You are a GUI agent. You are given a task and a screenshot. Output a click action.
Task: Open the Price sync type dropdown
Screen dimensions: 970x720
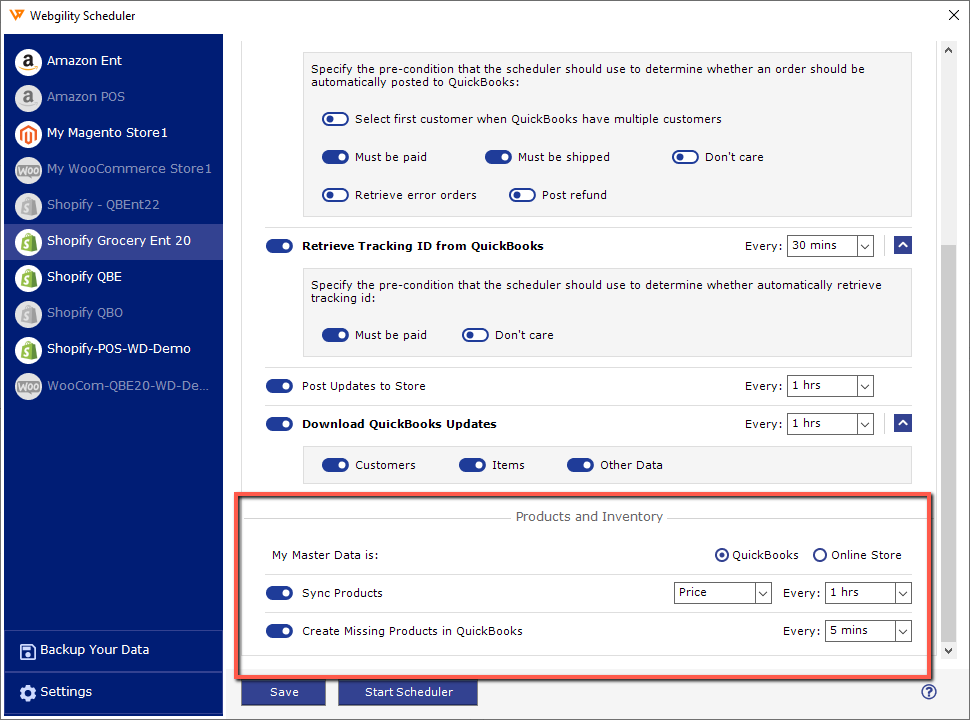(x=723, y=593)
